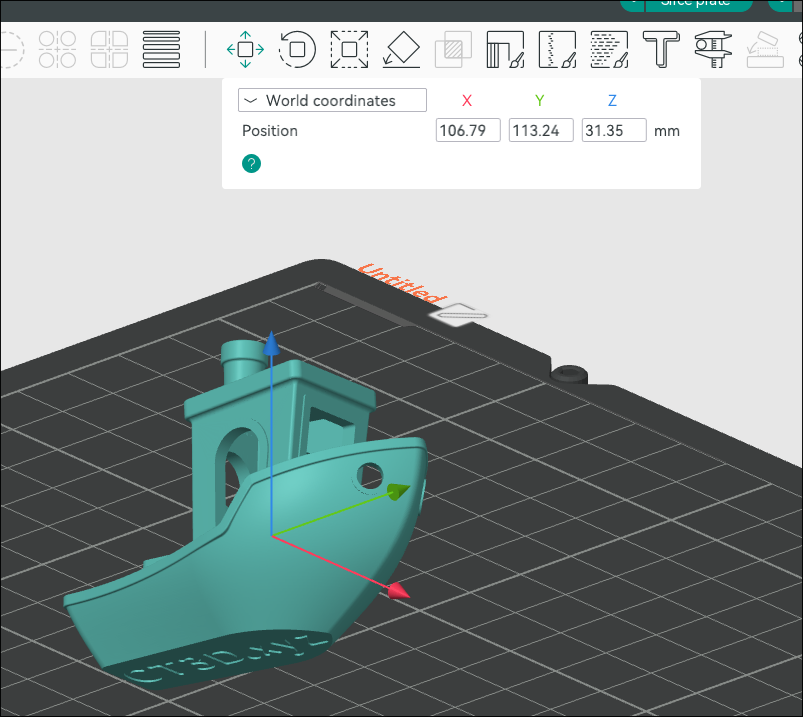
Task: Select the Seam Painting tool
Action: 557,49
